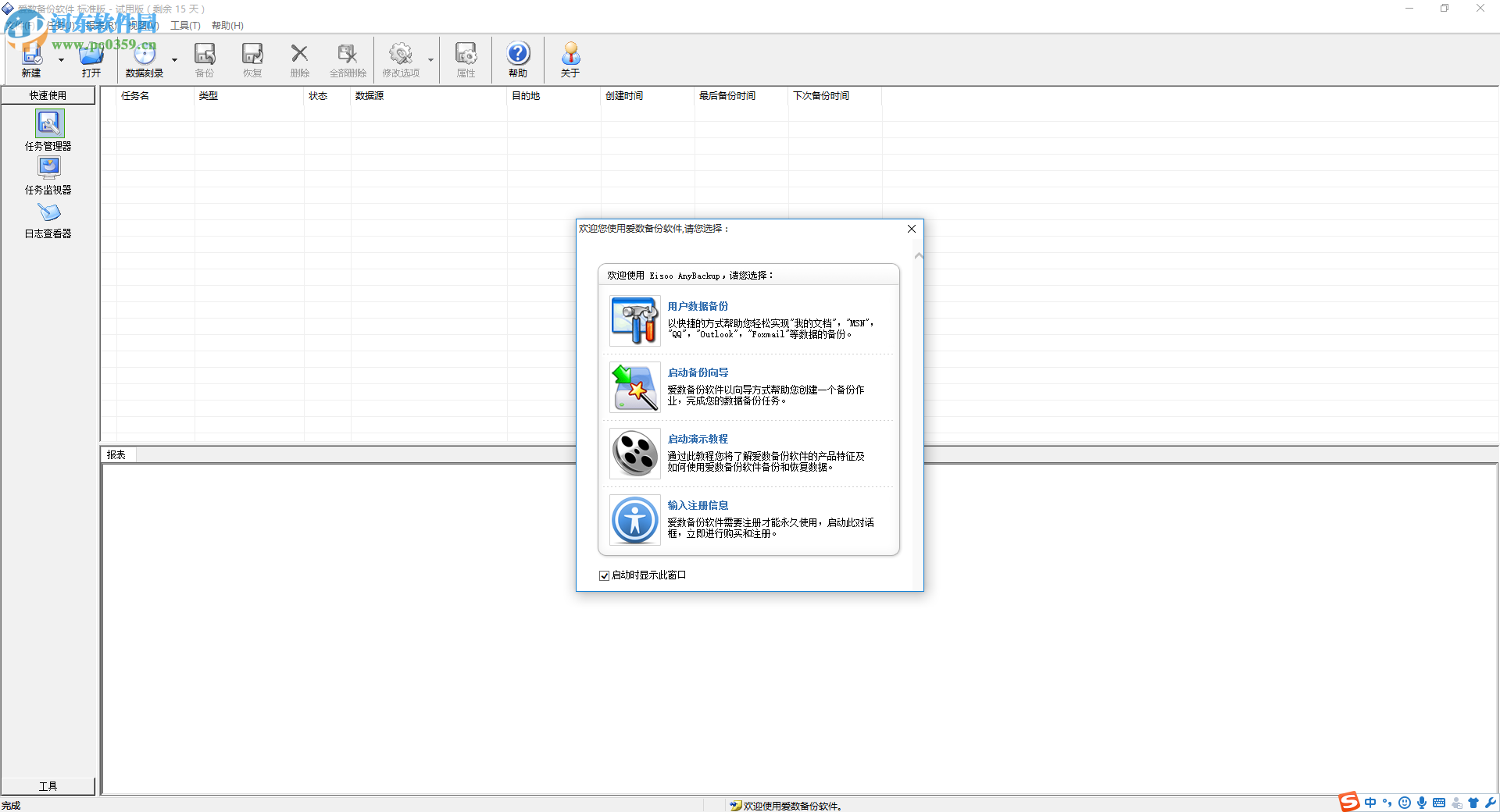Expand the dropdown arrow next to 新建
This screenshot has width=1500, height=812.
(x=61, y=60)
